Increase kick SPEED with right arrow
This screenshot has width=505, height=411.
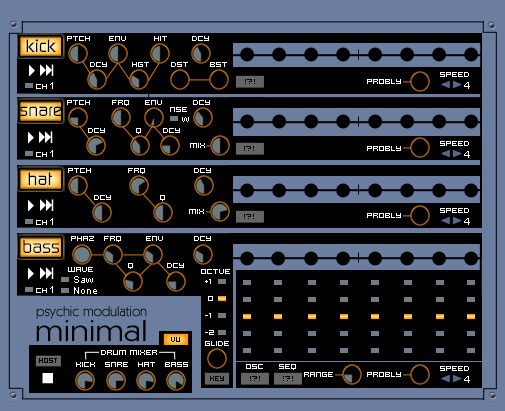457,85
